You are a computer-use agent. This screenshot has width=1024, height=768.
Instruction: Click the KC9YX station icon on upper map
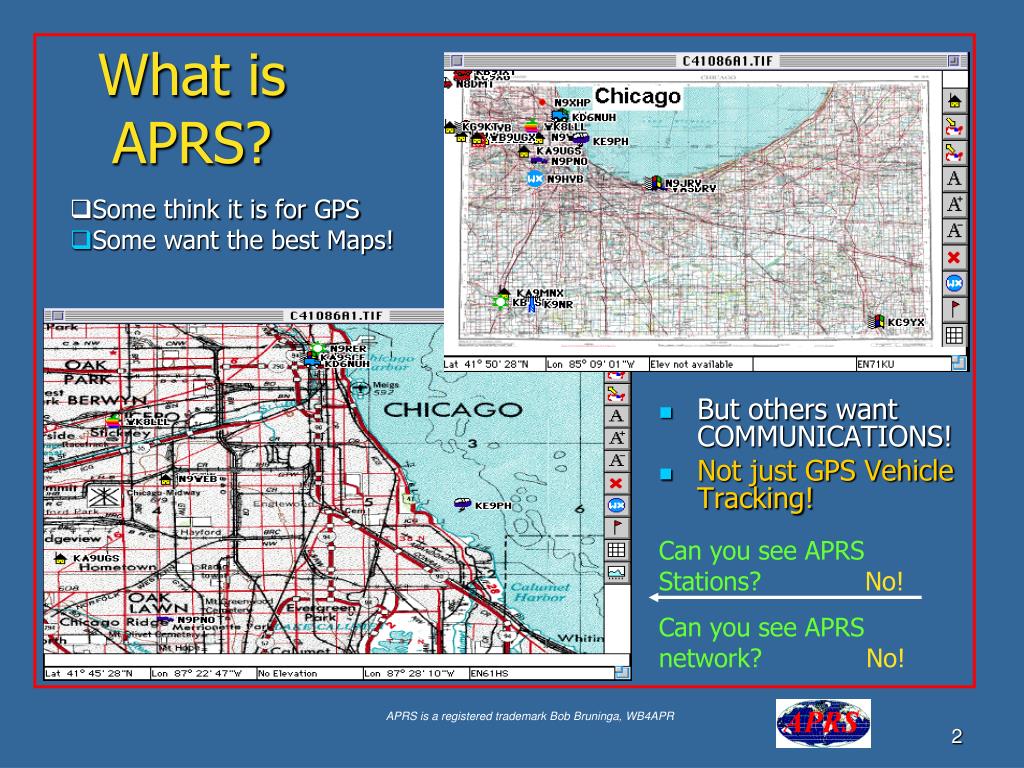pyautogui.click(x=876, y=321)
